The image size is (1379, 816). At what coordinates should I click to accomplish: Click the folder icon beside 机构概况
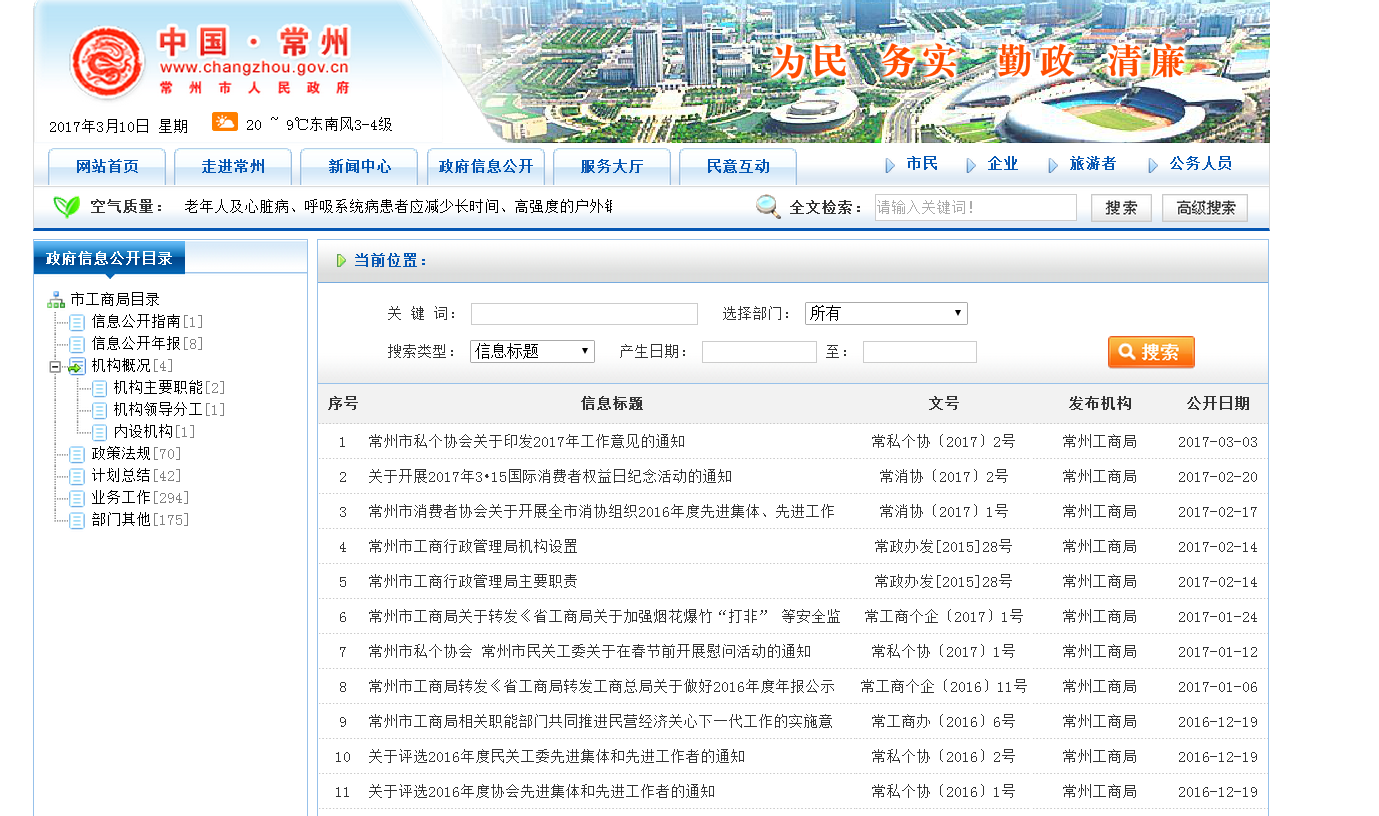pos(77,366)
